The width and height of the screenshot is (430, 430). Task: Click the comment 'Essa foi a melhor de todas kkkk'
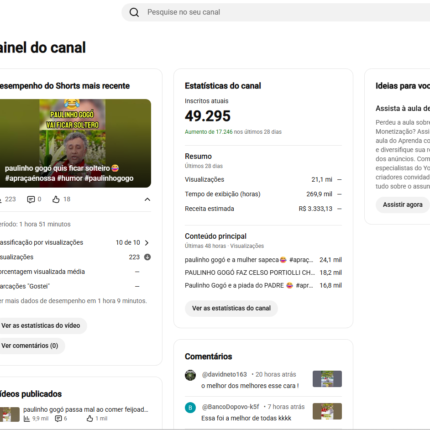pos(246,418)
